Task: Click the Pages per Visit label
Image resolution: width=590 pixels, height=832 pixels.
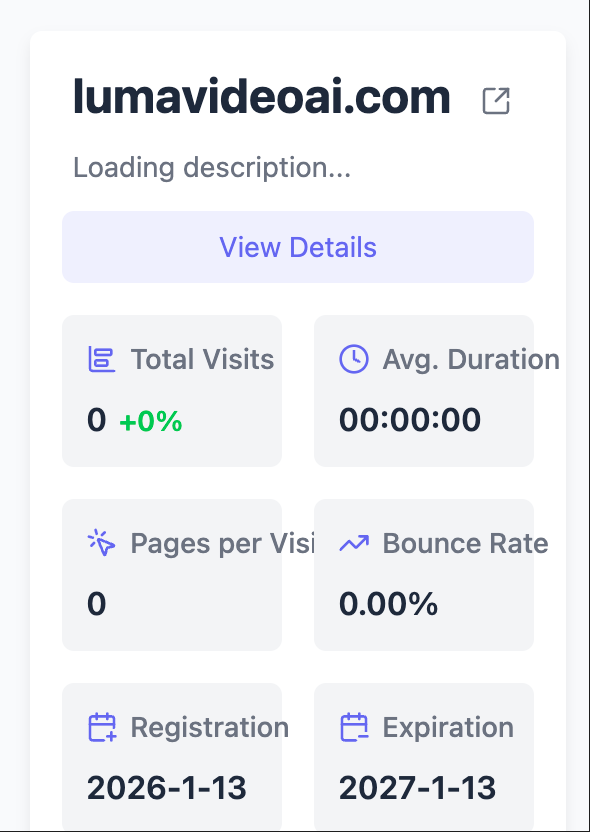Action: pos(222,544)
